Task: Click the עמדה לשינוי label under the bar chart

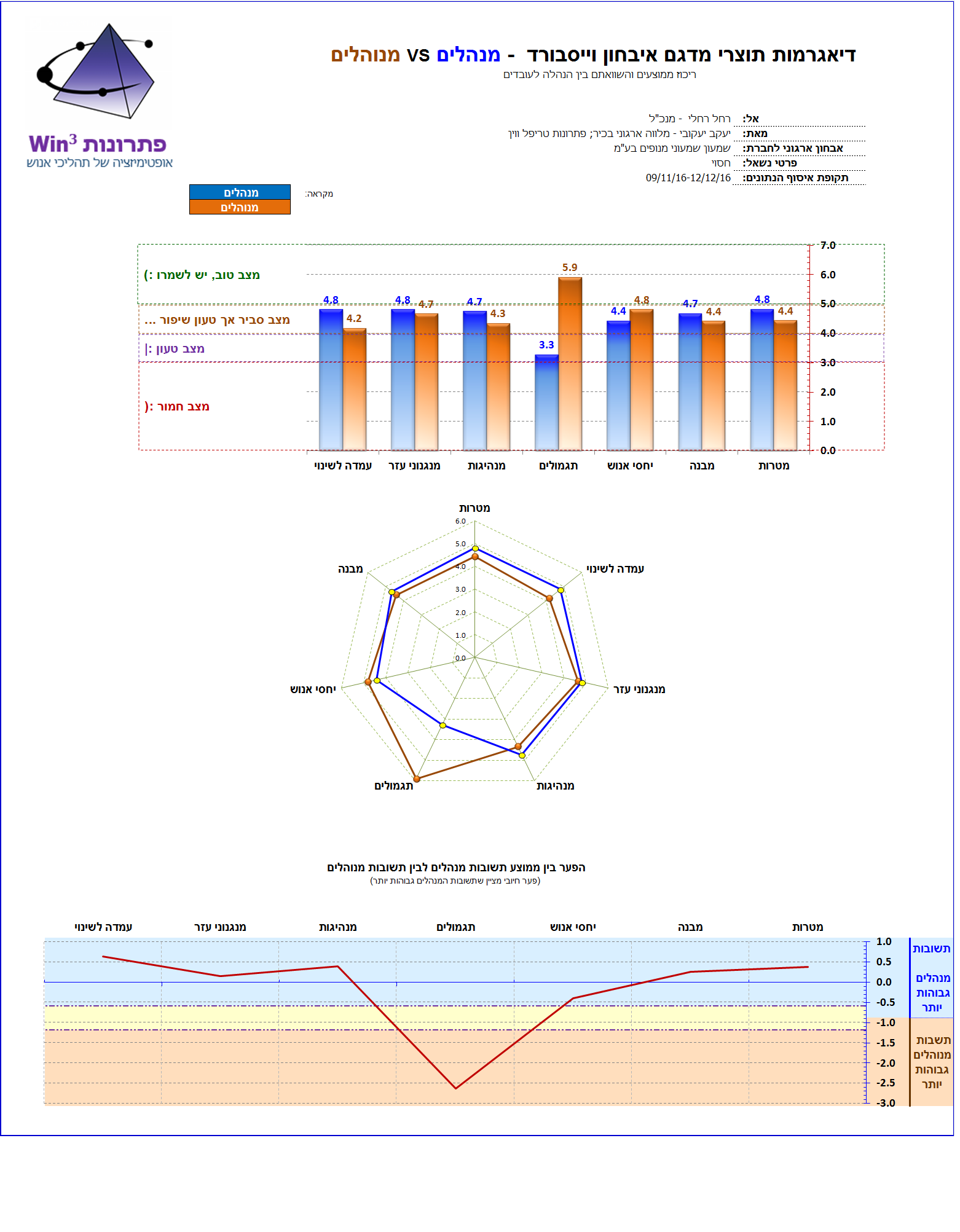Action: (x=343, y=466)
